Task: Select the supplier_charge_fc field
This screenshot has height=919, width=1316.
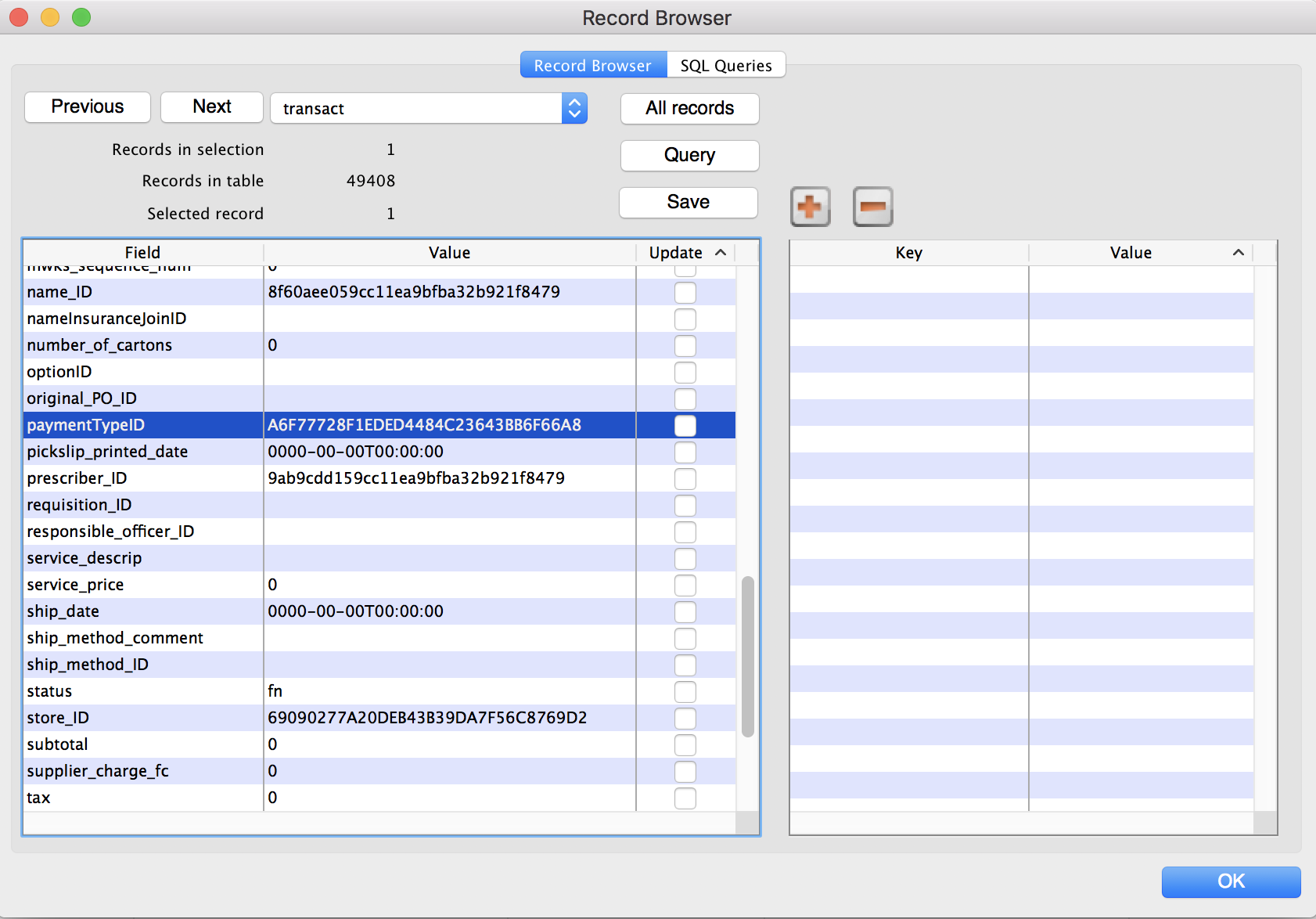Action: tap(98, 771)
